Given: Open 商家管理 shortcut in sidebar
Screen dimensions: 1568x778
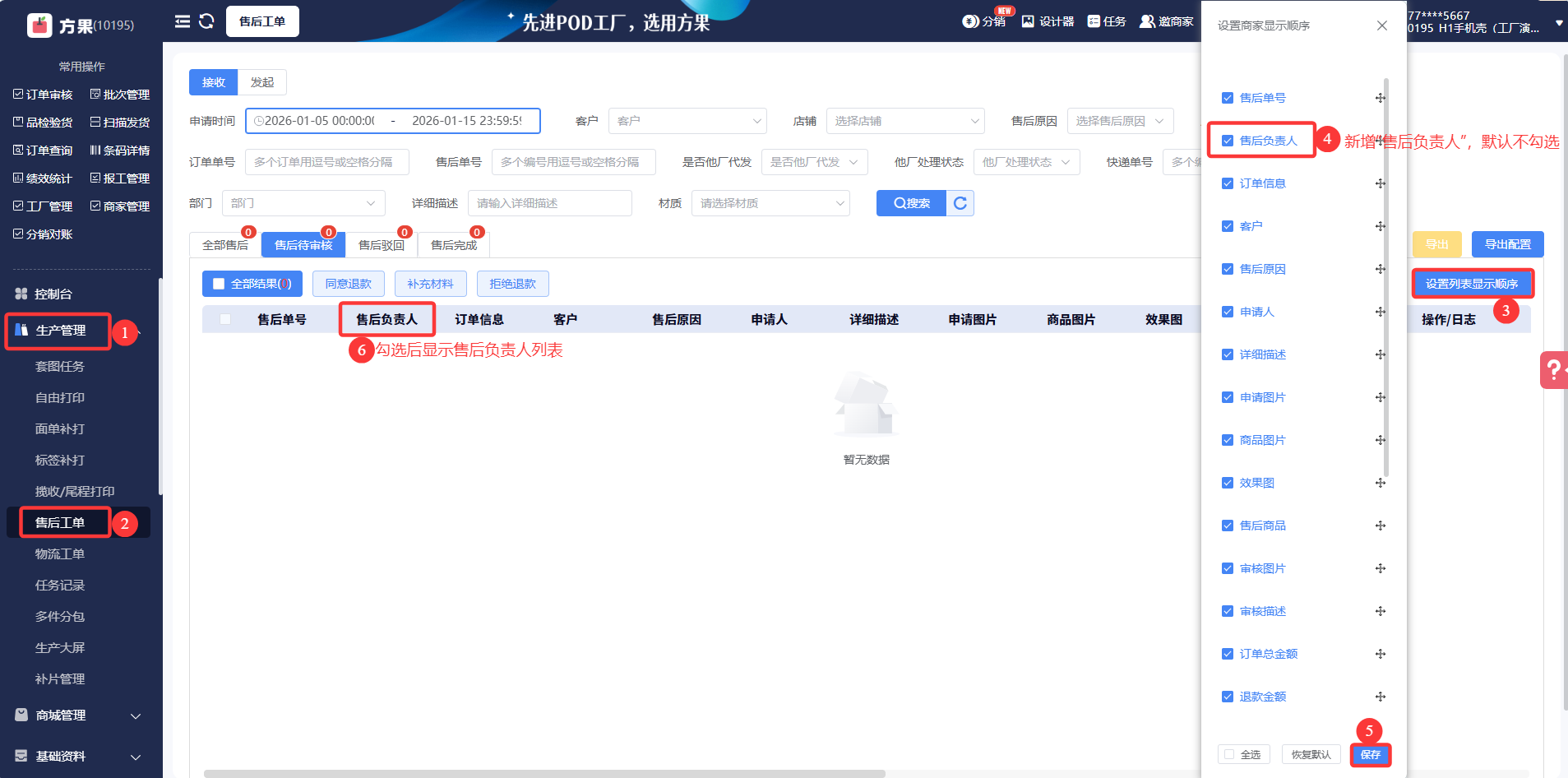Looking at the screenshot, I should 120,206.
